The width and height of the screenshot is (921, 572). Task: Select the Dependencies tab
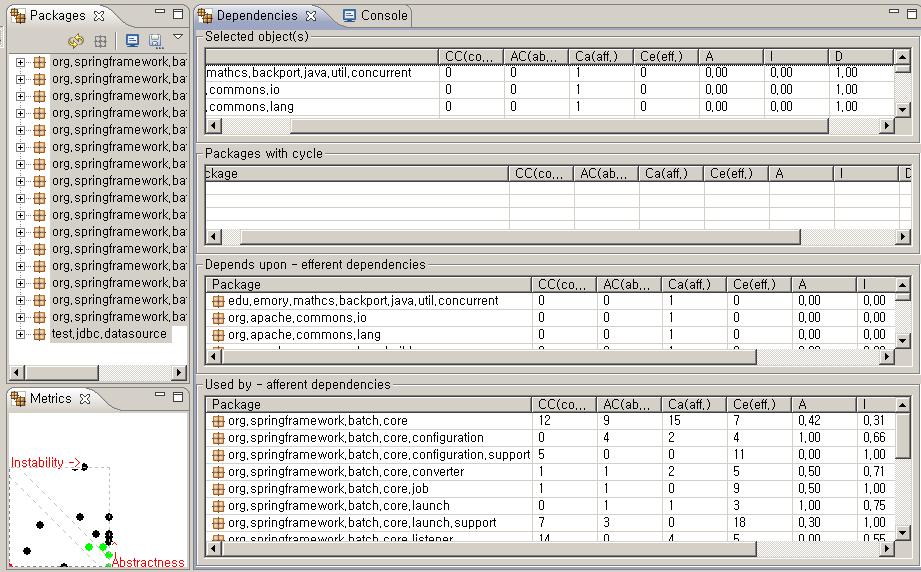tap(257, 15)
